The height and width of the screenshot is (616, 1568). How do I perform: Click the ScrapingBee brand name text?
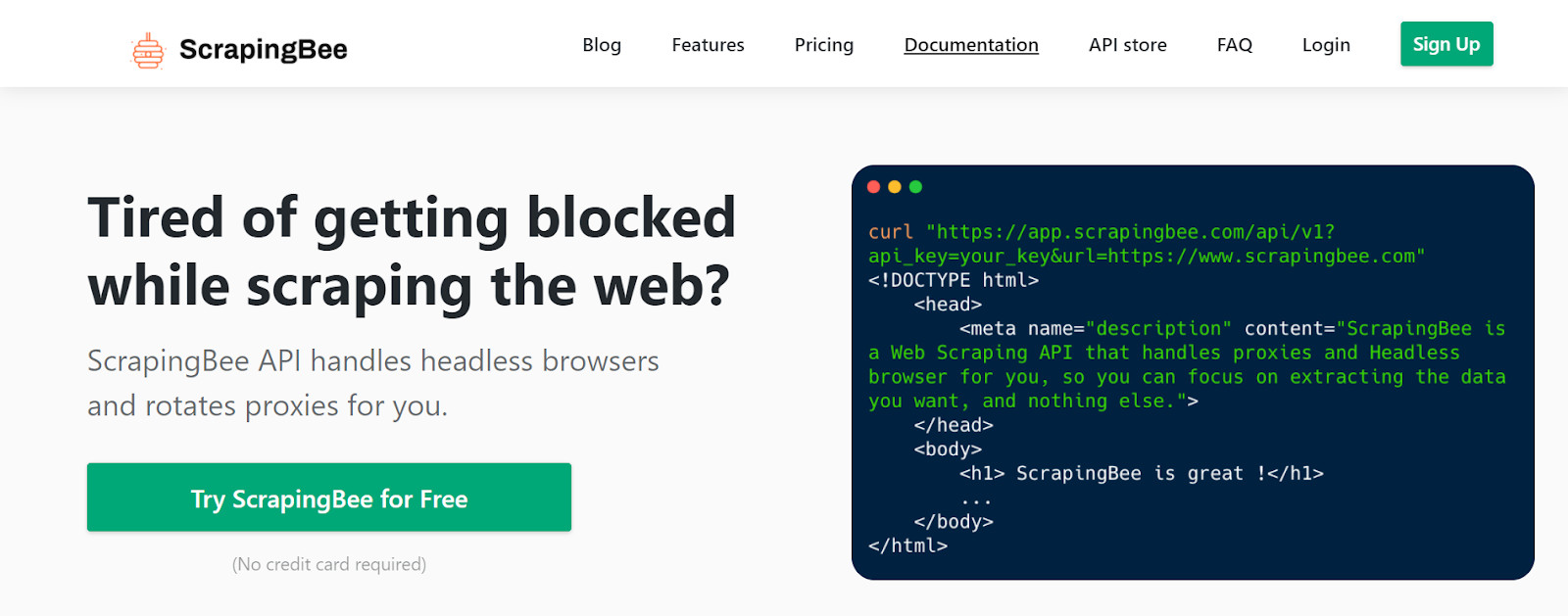263,50
